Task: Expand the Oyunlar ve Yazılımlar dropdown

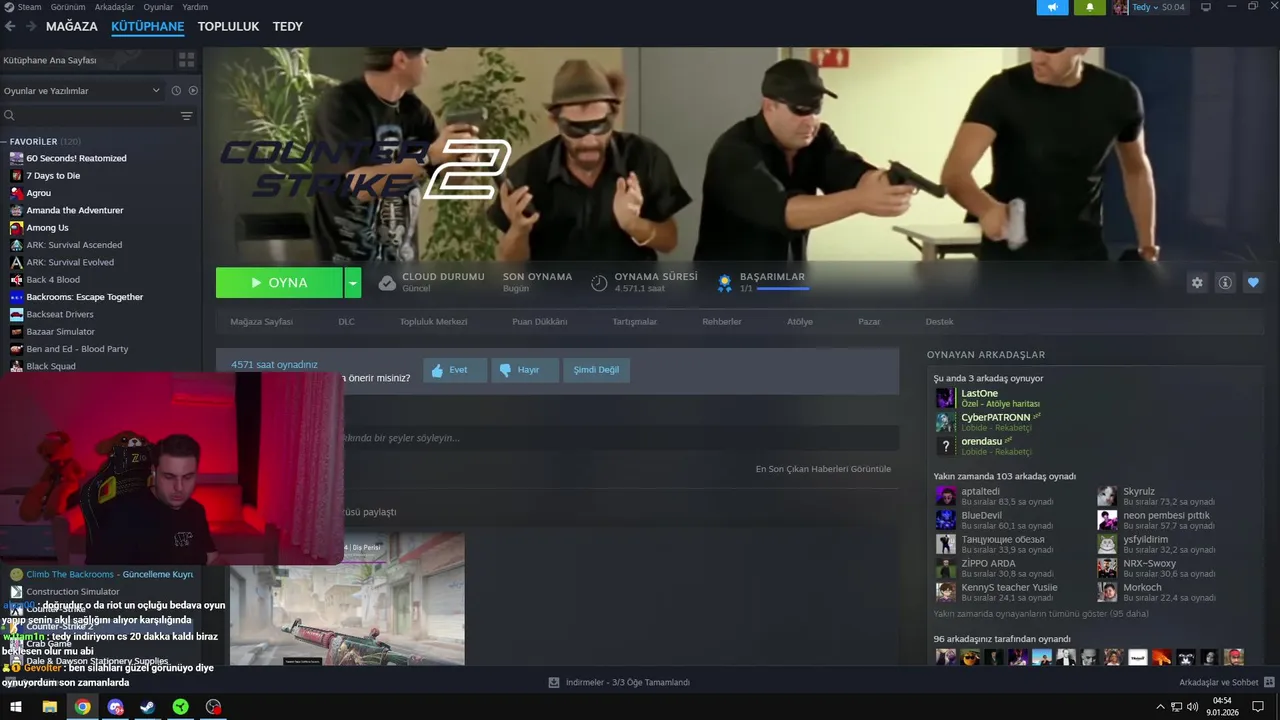Action: pyautogui.click(x=82, y=91)
